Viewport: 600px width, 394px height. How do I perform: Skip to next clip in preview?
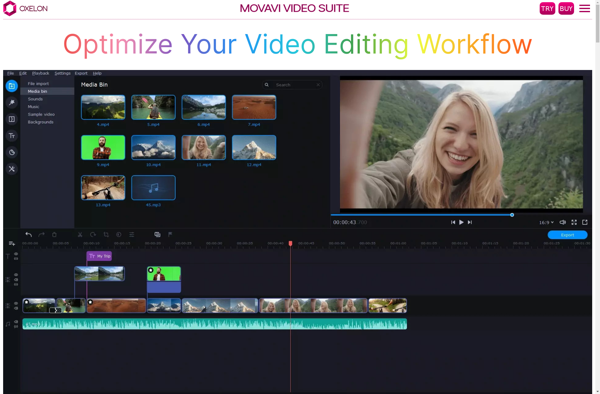(x=470, y=222)
